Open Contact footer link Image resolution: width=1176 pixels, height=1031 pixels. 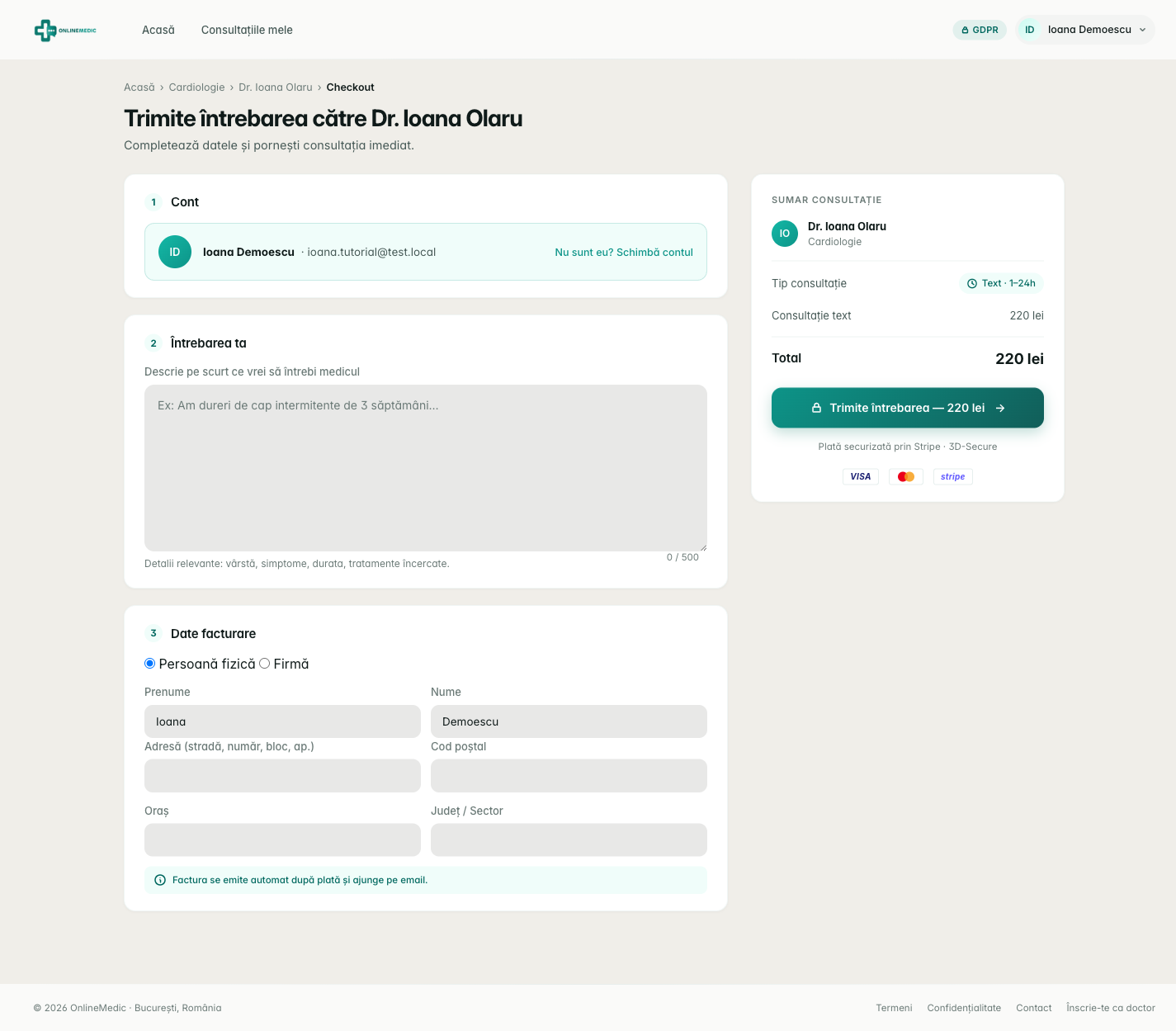(1034, 1008)
